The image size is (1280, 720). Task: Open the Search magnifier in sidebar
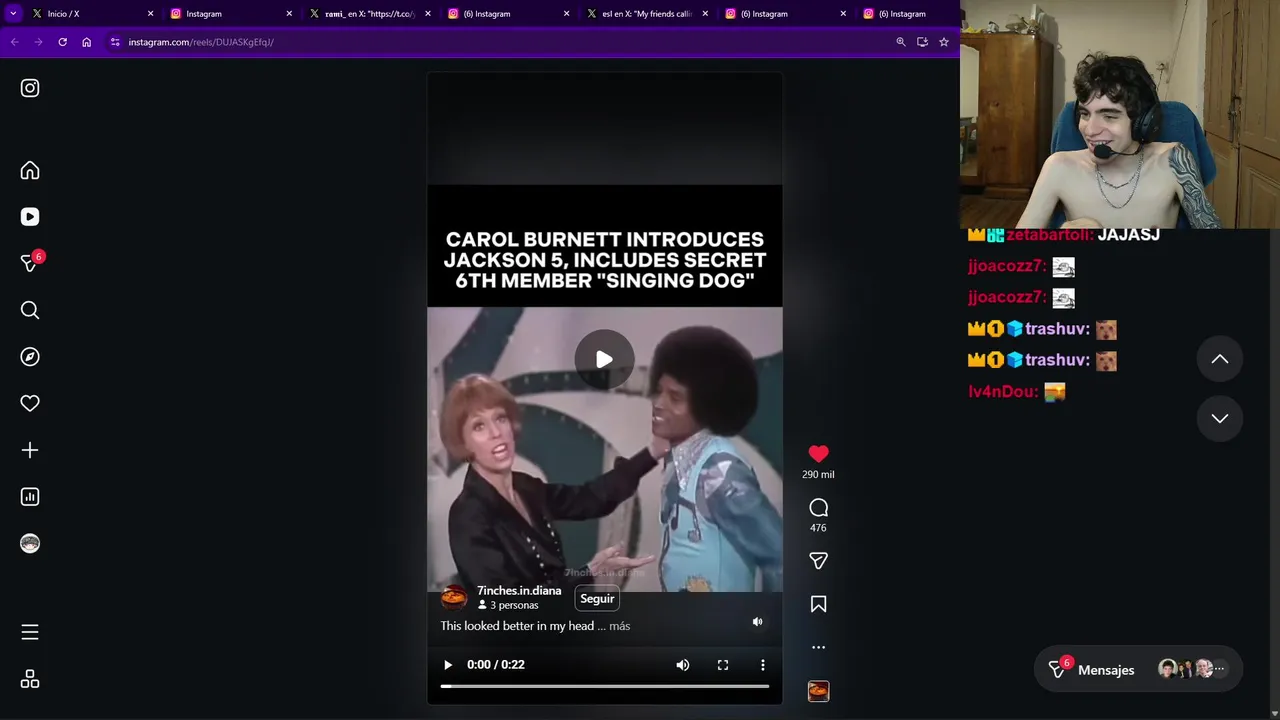(x=30, y=310)
